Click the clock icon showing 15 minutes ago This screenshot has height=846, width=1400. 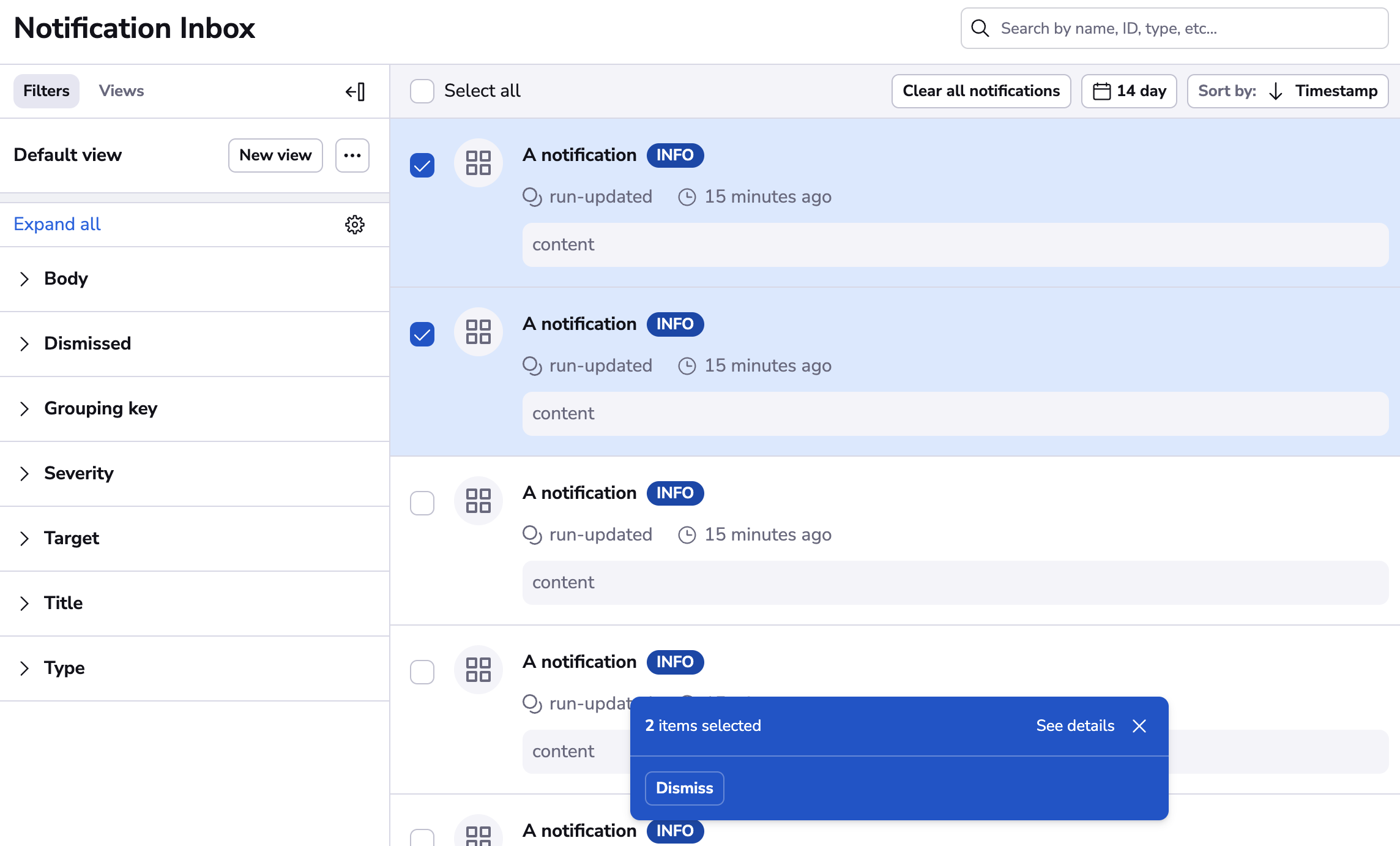[688, 197]
